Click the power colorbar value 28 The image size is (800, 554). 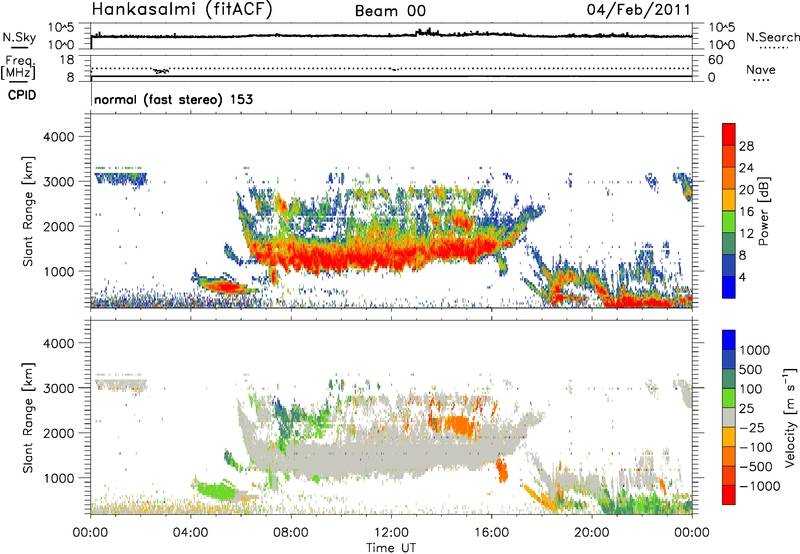point(746,146)
